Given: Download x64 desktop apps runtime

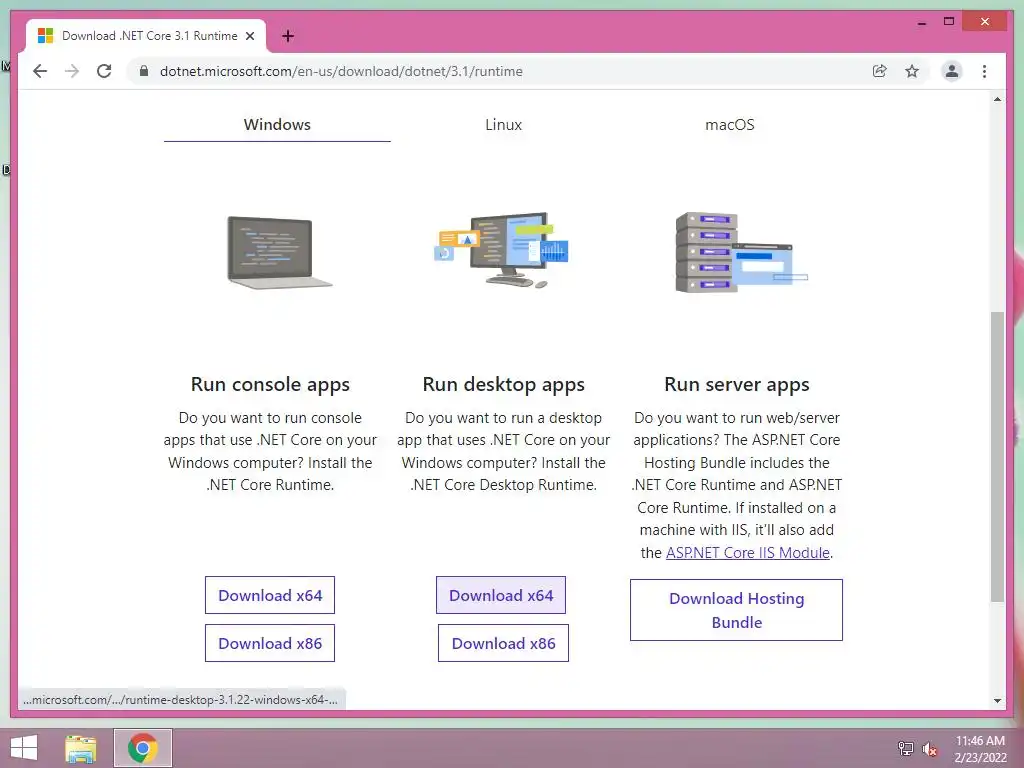Looking at the screenshot, I should 501,595.
